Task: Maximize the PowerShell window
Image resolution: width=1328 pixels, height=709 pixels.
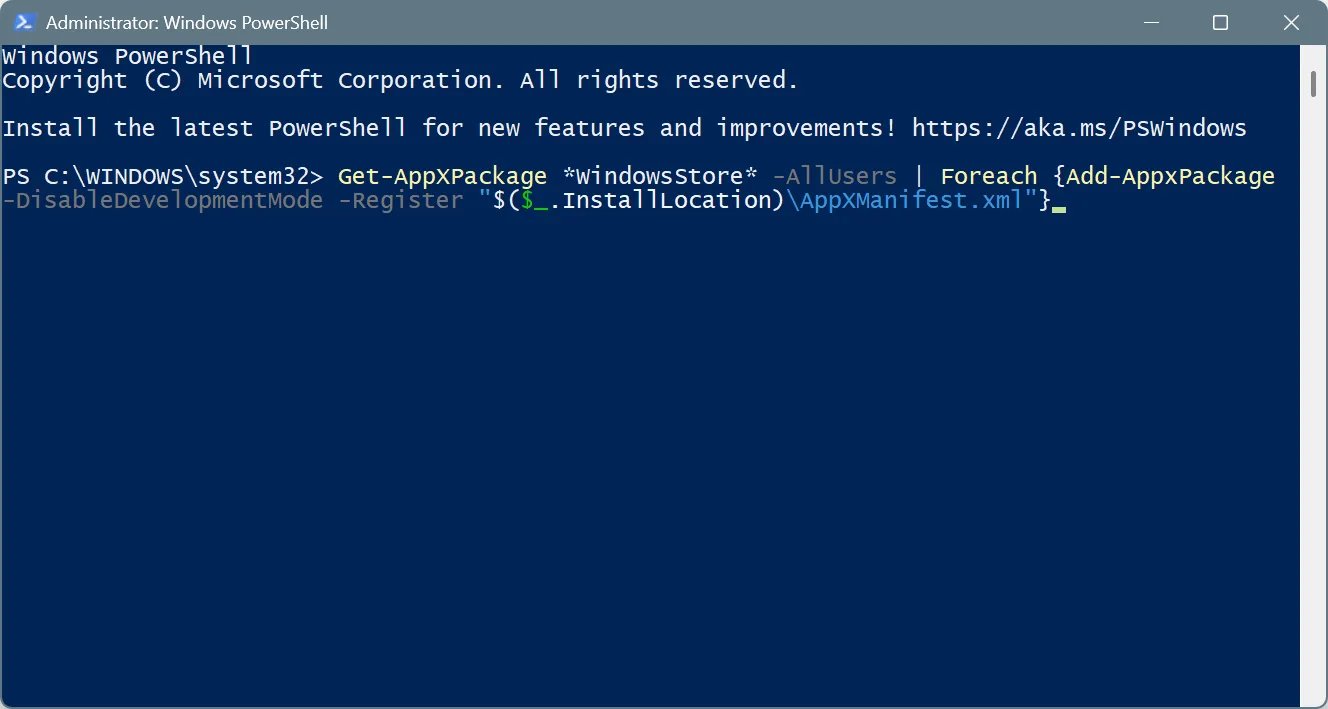Action: coord(1220,22)
